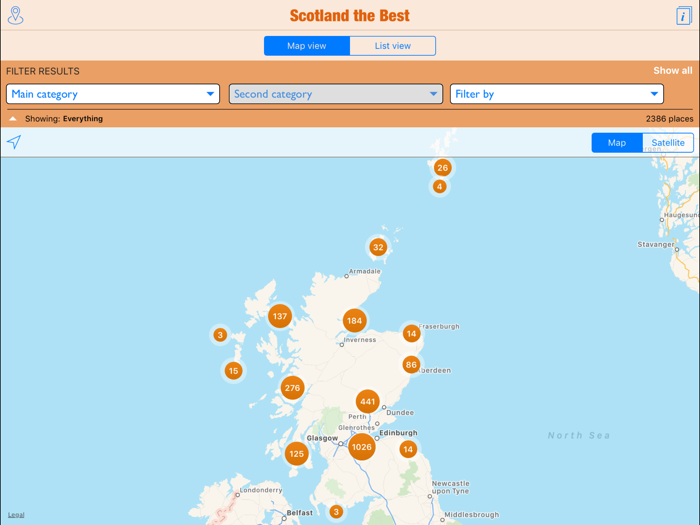
Task: Collapse filters with Showing triangle
Action: pos(13,119)
